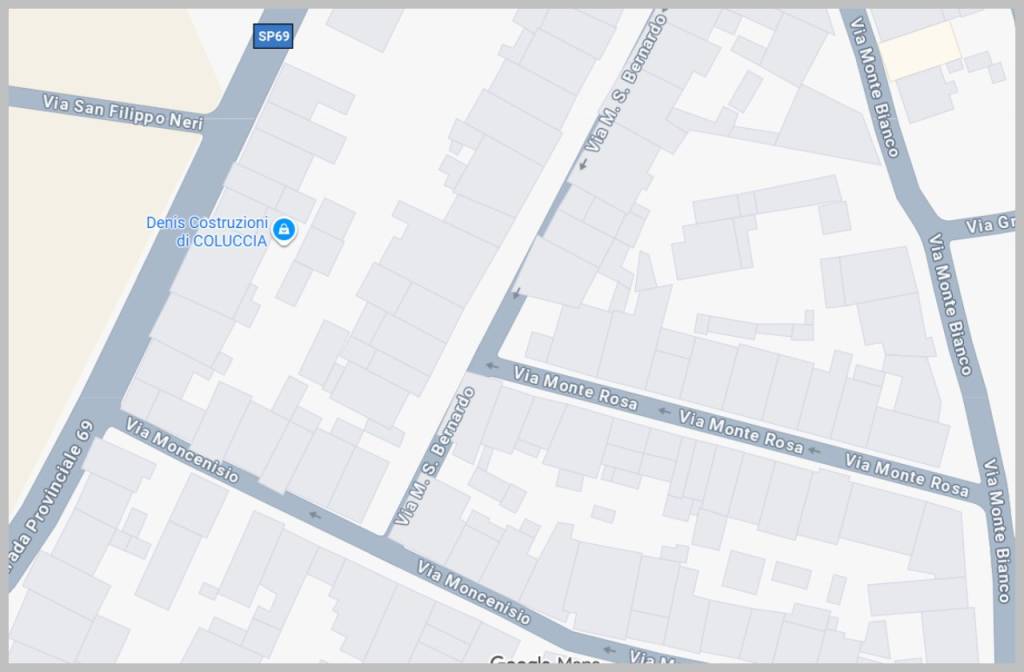Click arrow at Via Monte Rosa west end
Viewport: 1024px width, 672px height.
coord(491,366)
